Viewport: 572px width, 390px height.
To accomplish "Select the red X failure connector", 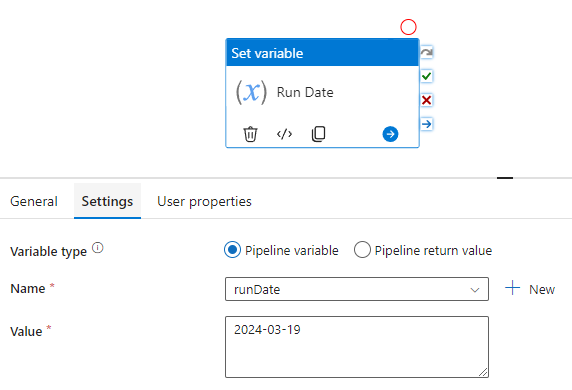I will point(426,100).
